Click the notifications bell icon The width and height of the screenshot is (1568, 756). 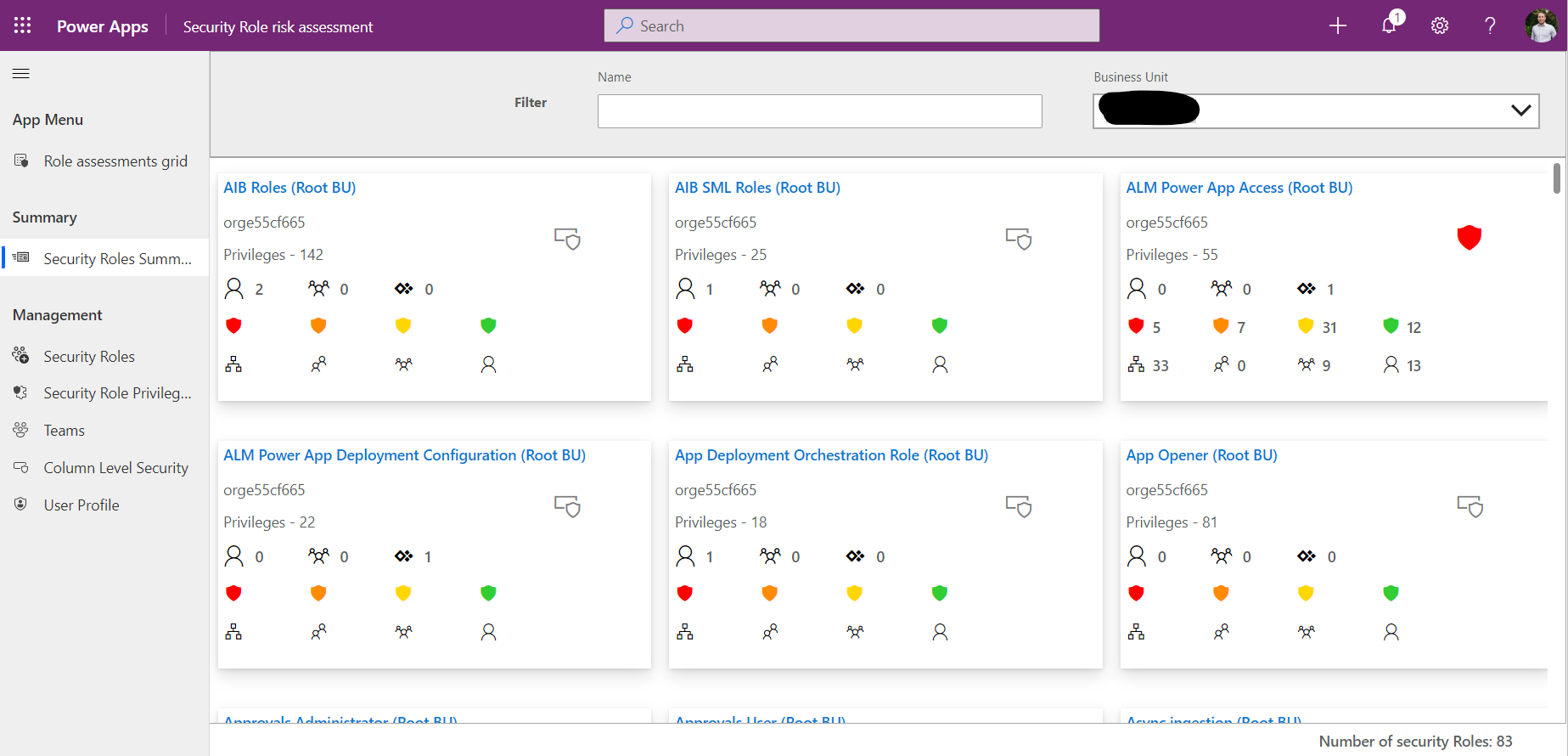(1389, 25)
